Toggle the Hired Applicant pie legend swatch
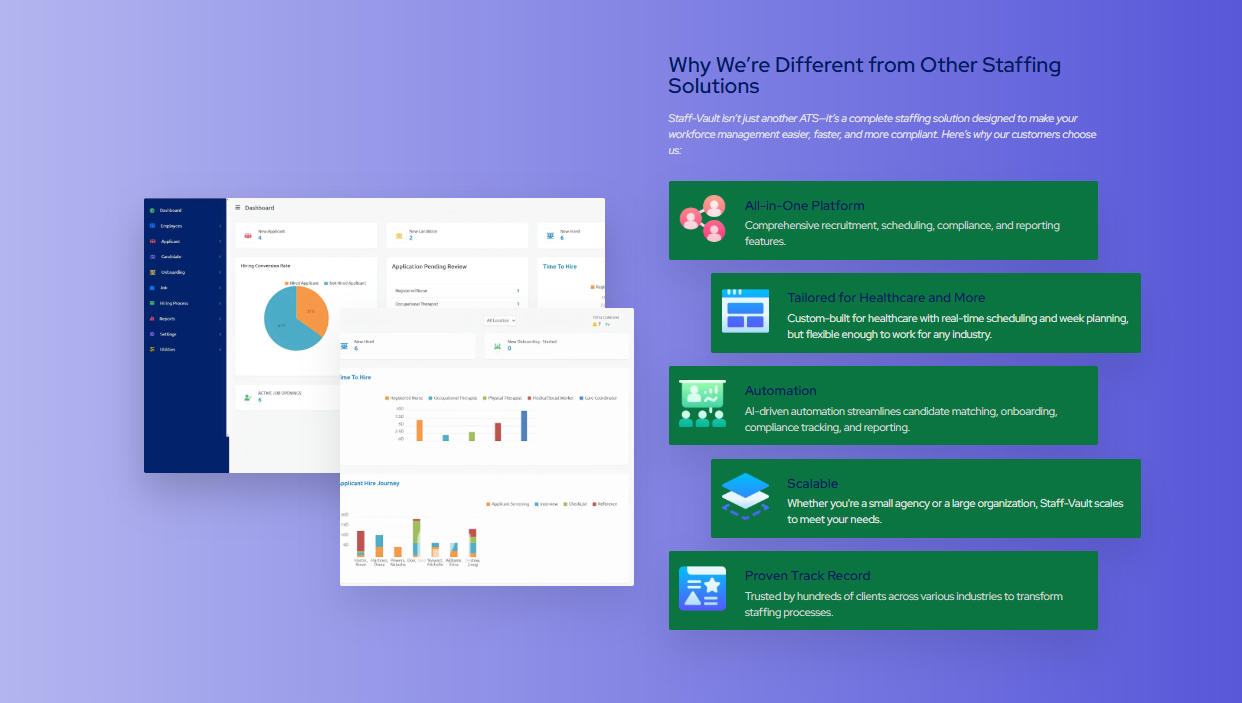Viewport: 1242px width, 703px height. (287, 283)
